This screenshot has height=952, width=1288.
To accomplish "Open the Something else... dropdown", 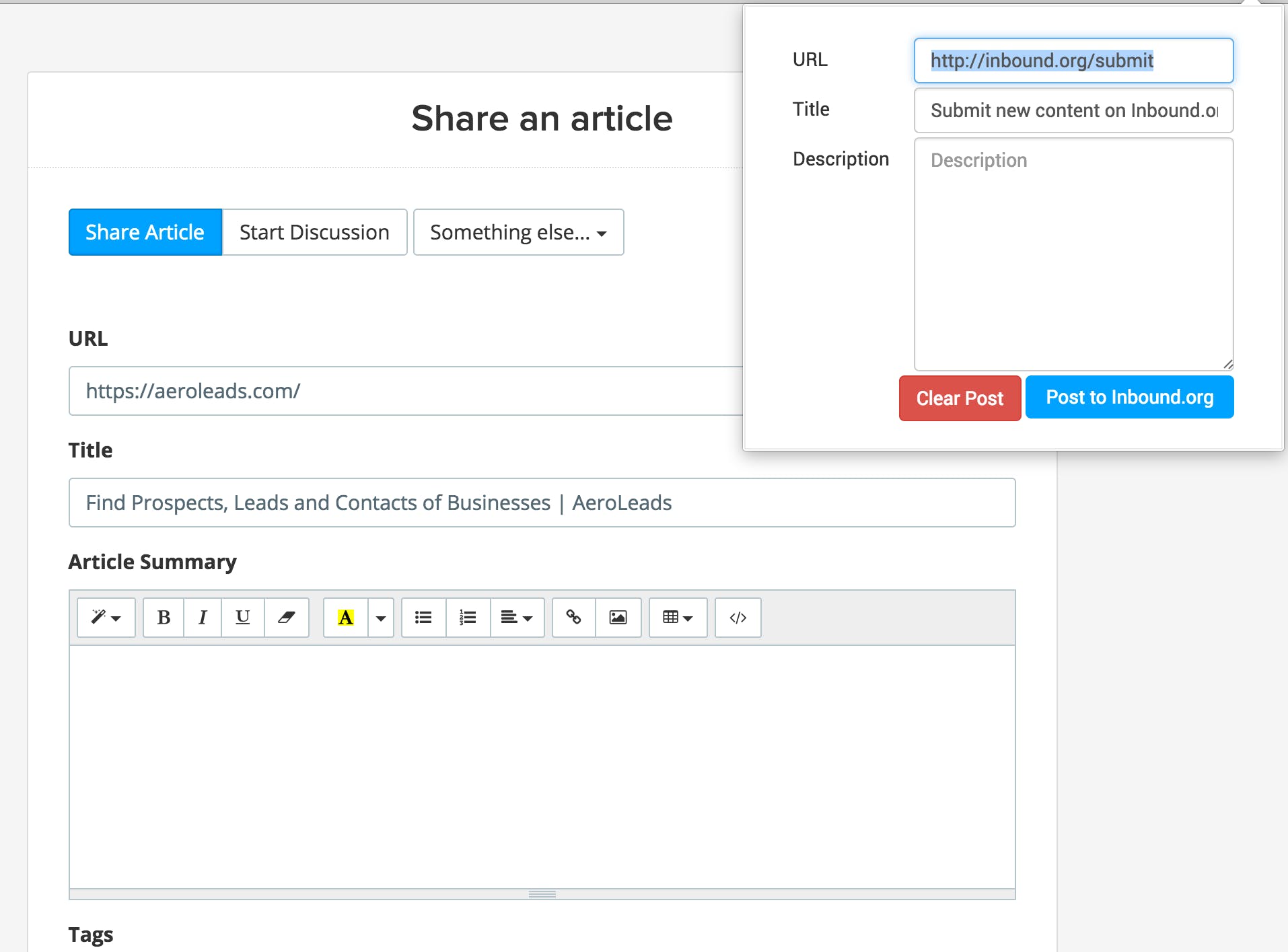I will tap(519, 232).
